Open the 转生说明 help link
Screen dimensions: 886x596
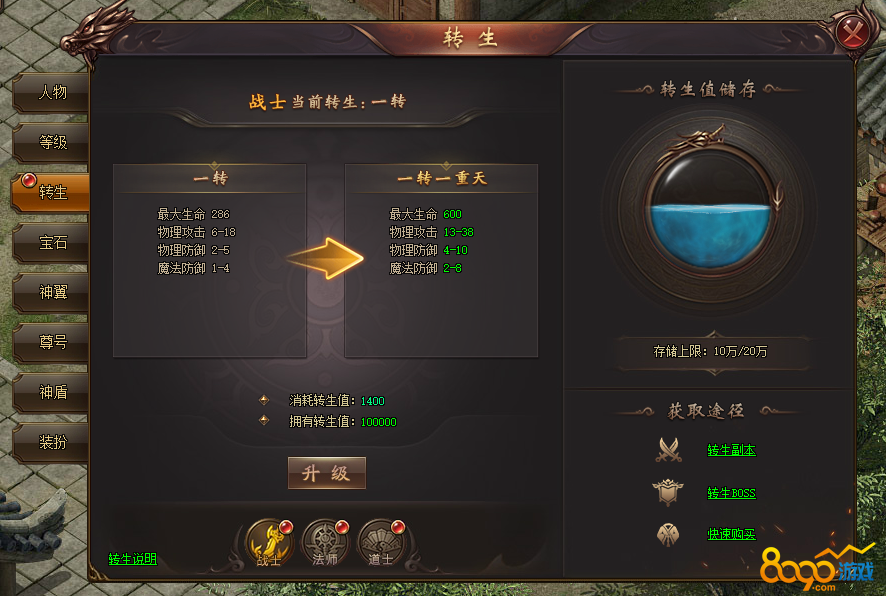tap(133, 559)
